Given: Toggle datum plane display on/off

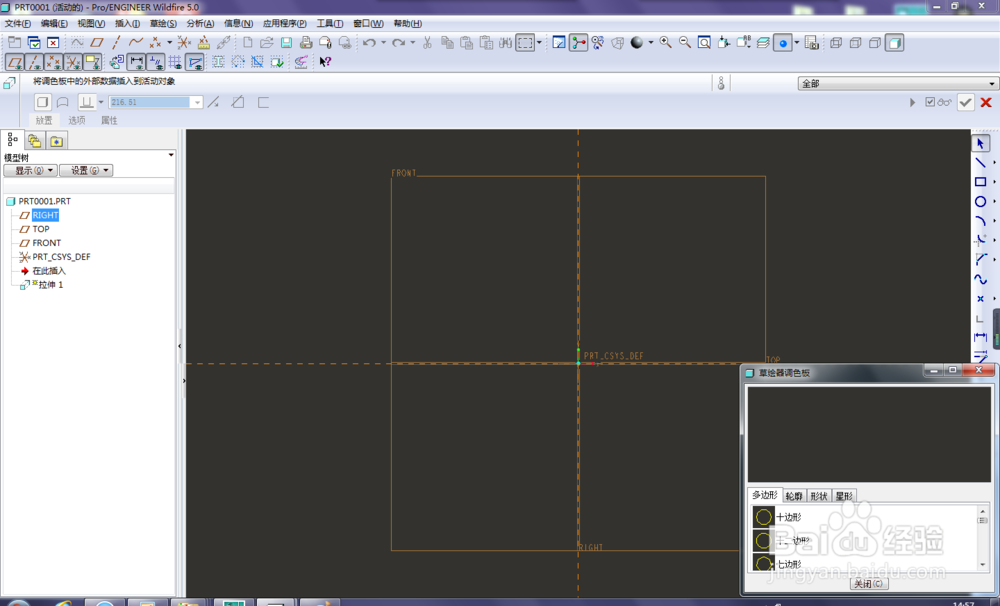Looking at the screenshot, I should pos(15,62).
